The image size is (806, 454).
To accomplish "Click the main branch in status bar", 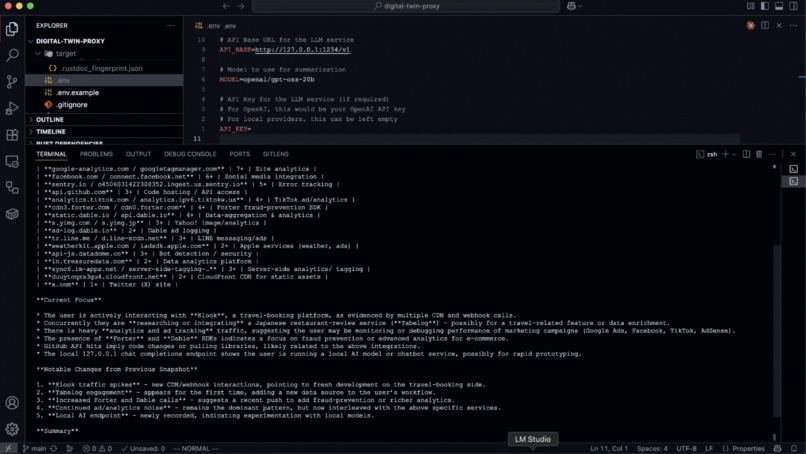I will click(34, 448).
